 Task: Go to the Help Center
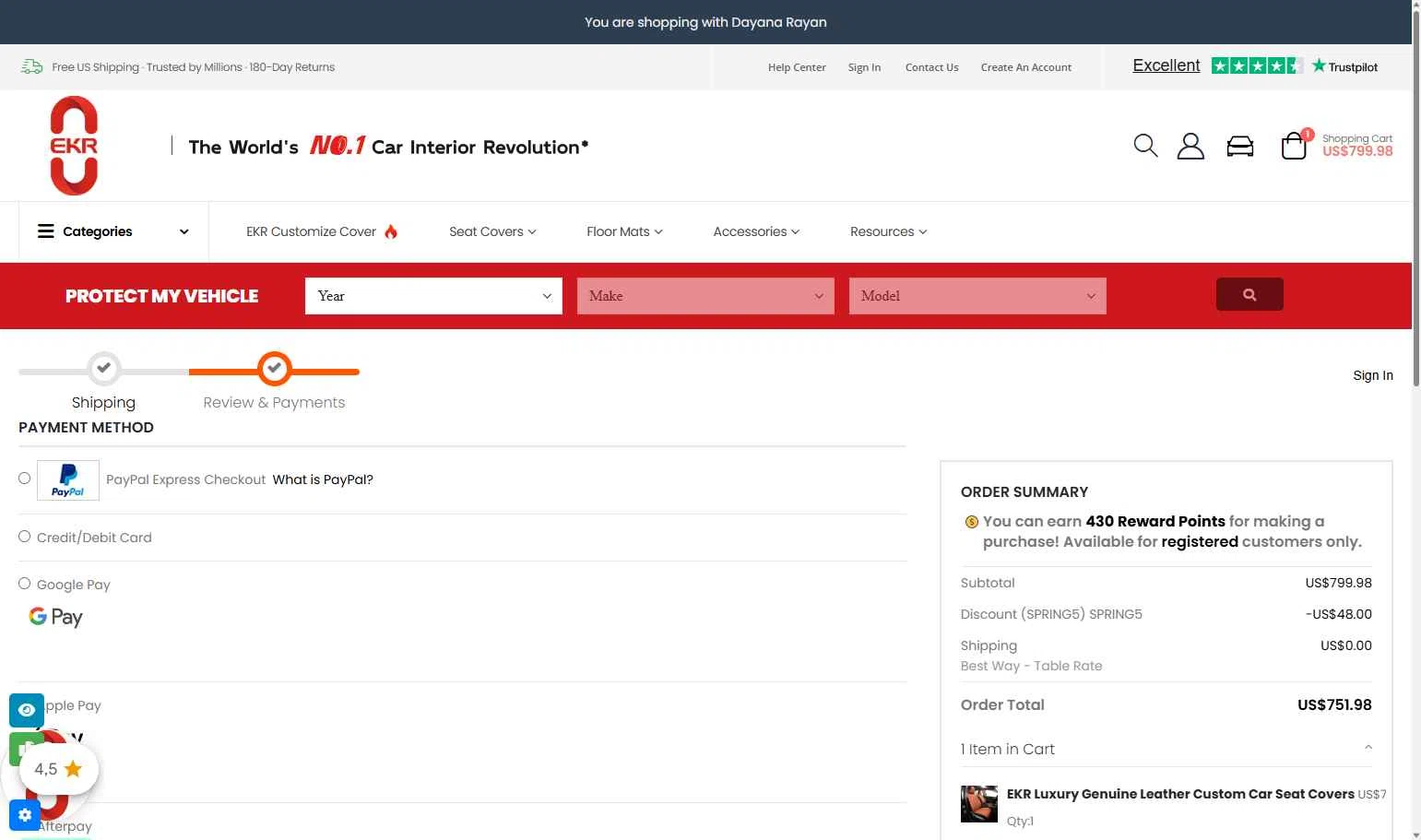click(797, 67)
